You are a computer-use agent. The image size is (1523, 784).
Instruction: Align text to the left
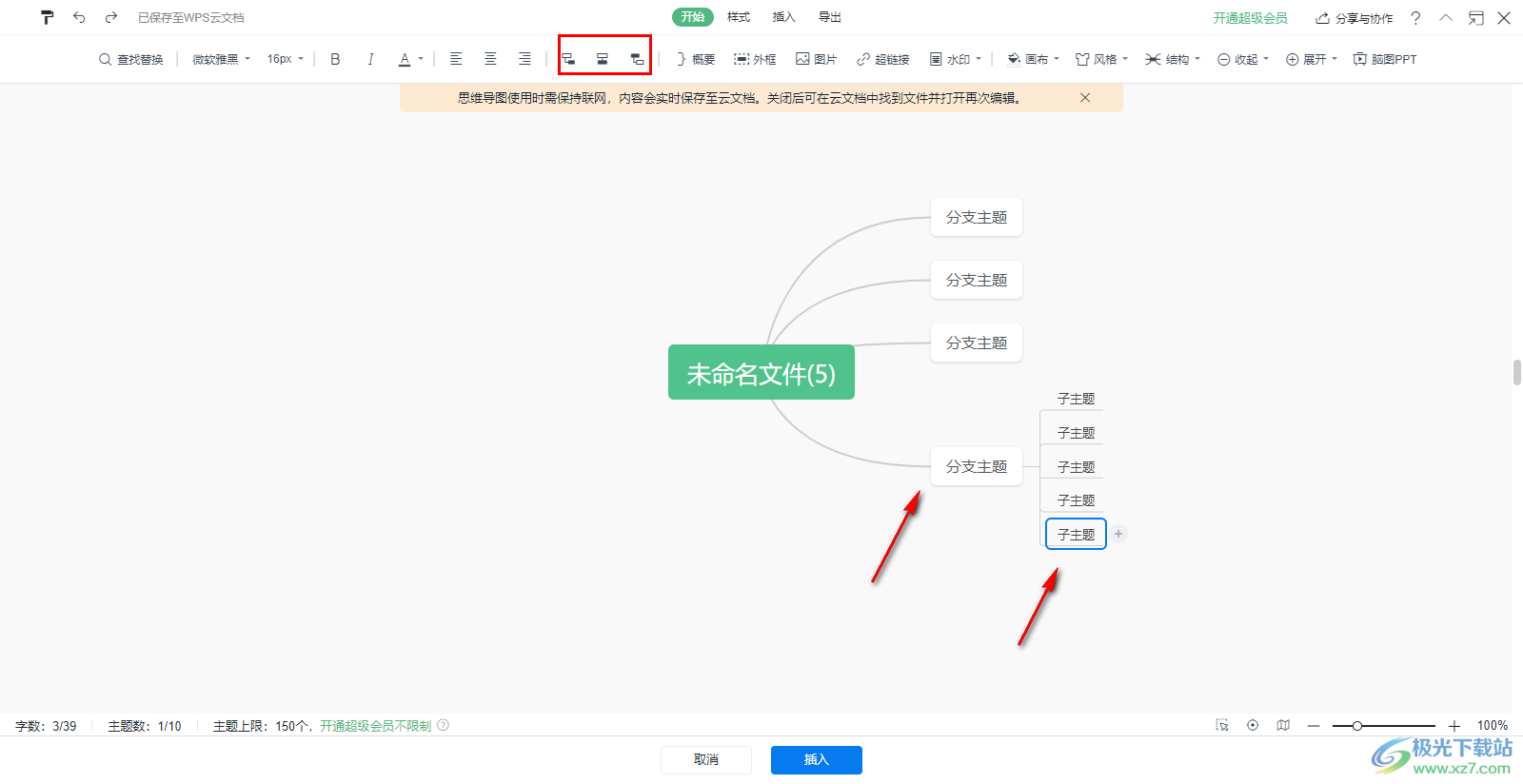click(x=456, y=59)
